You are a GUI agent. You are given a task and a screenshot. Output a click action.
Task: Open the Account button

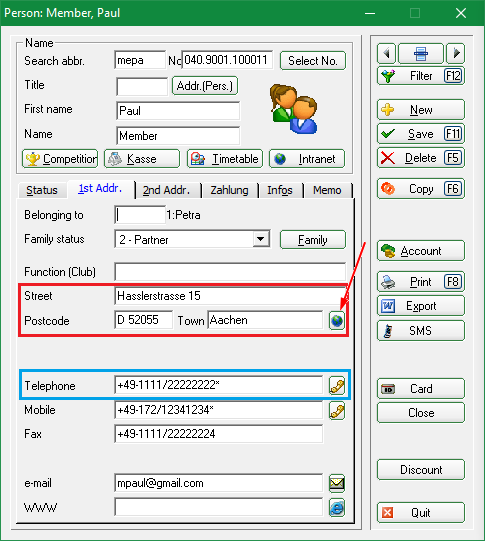tap(421, 251)
